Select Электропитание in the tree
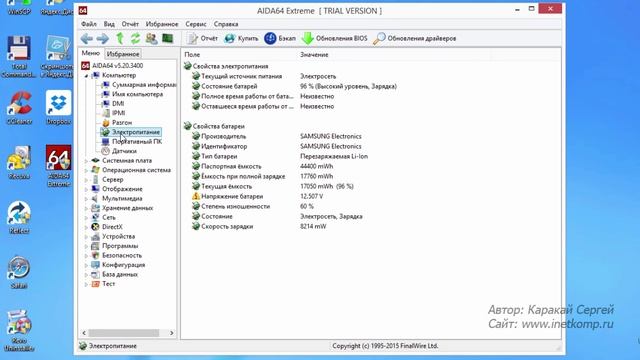640x360 pixels. pos(136,132)
